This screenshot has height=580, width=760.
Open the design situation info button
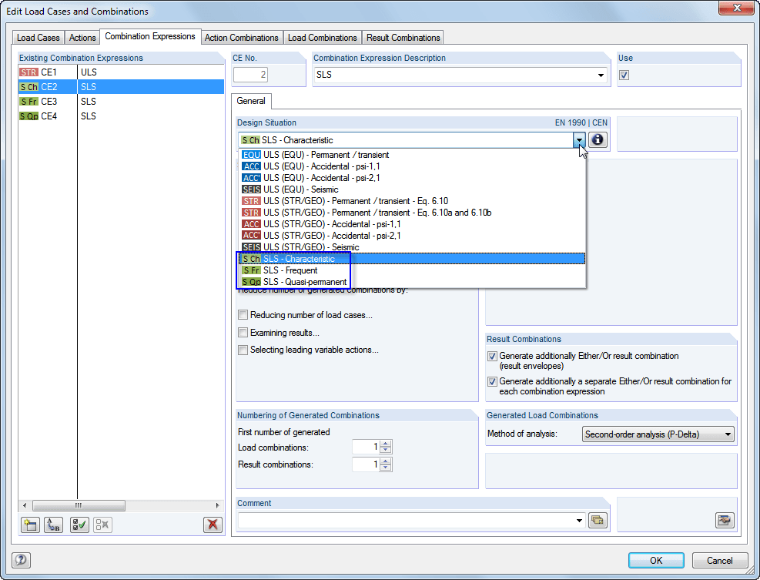coord(598,140)
